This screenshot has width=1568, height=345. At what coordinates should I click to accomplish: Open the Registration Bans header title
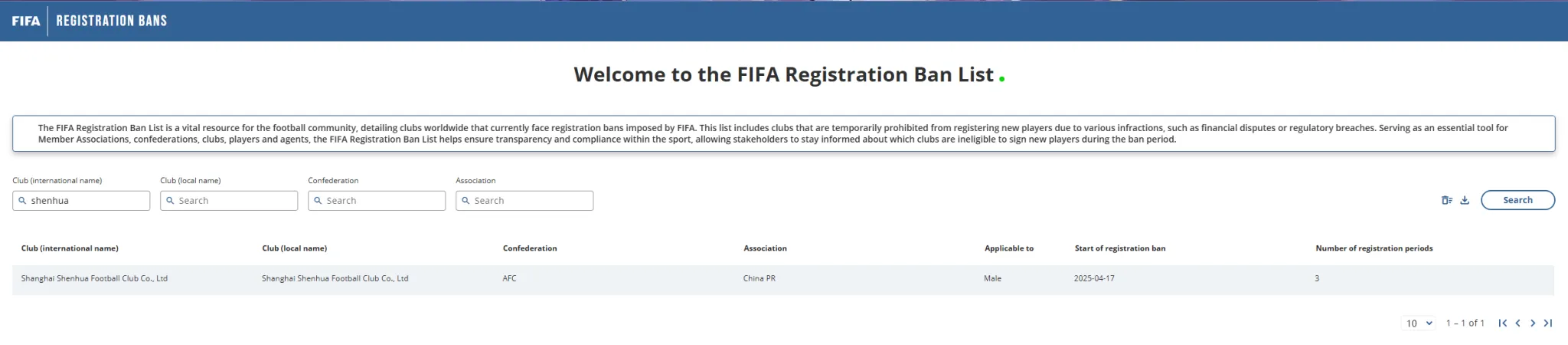112,21
